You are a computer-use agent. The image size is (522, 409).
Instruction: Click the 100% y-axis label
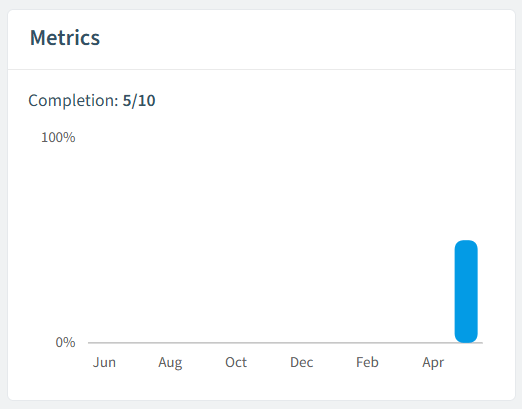(x=58, y=137)
